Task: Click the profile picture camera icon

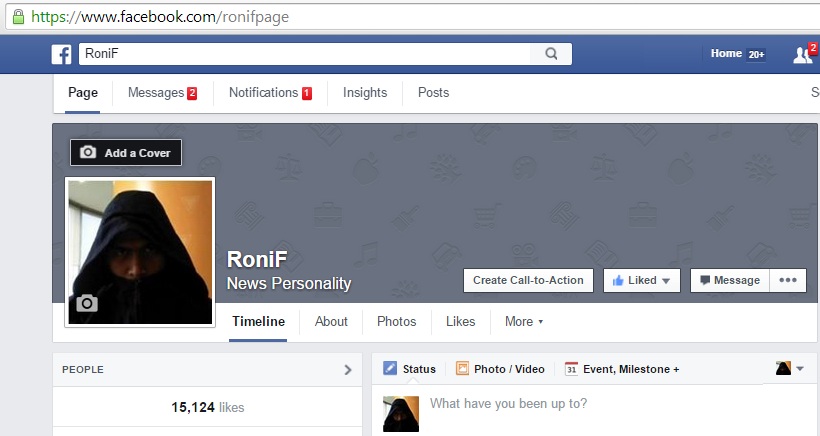Action: [87, 303]
